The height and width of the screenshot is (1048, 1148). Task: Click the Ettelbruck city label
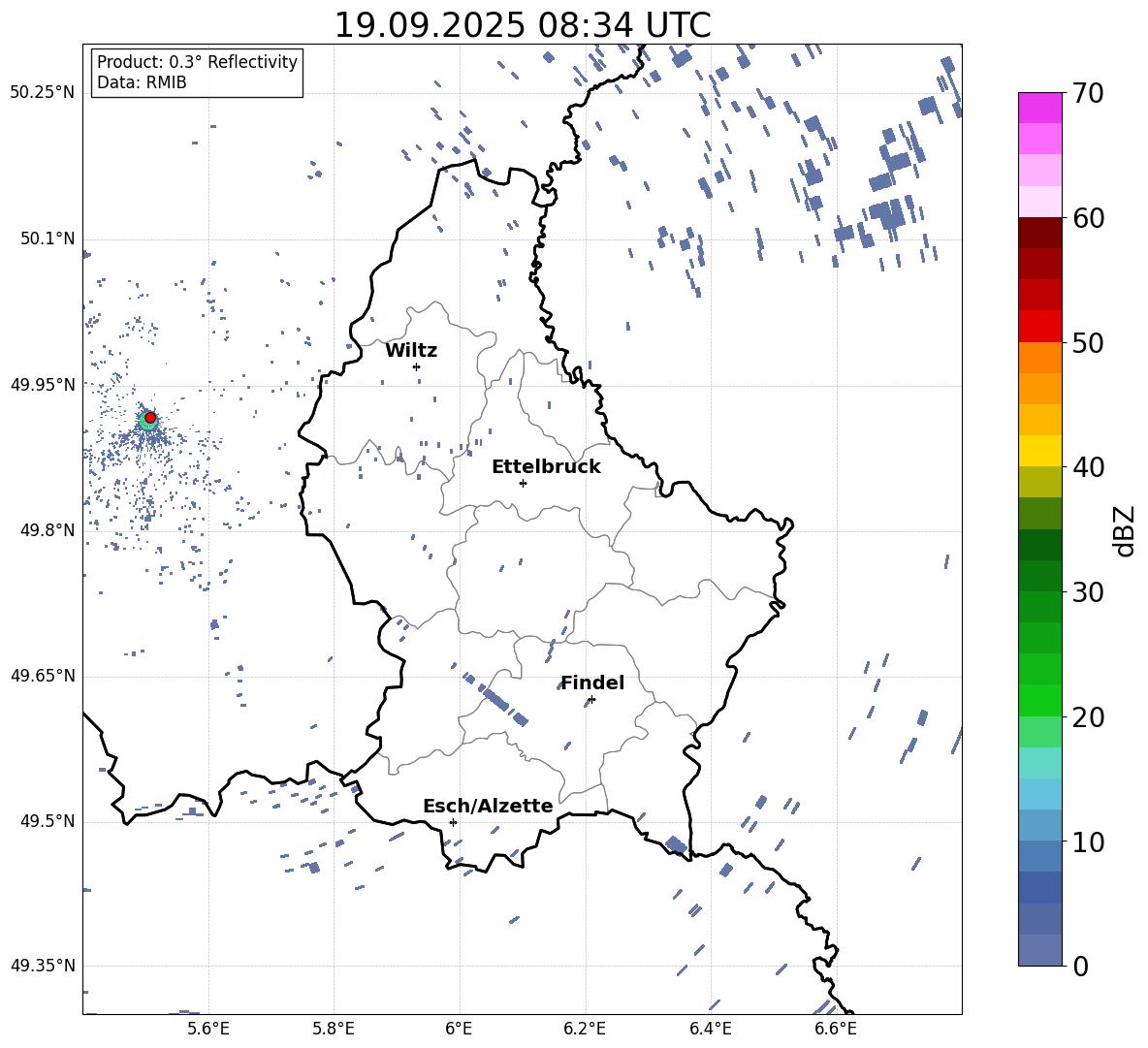point(546,467)
